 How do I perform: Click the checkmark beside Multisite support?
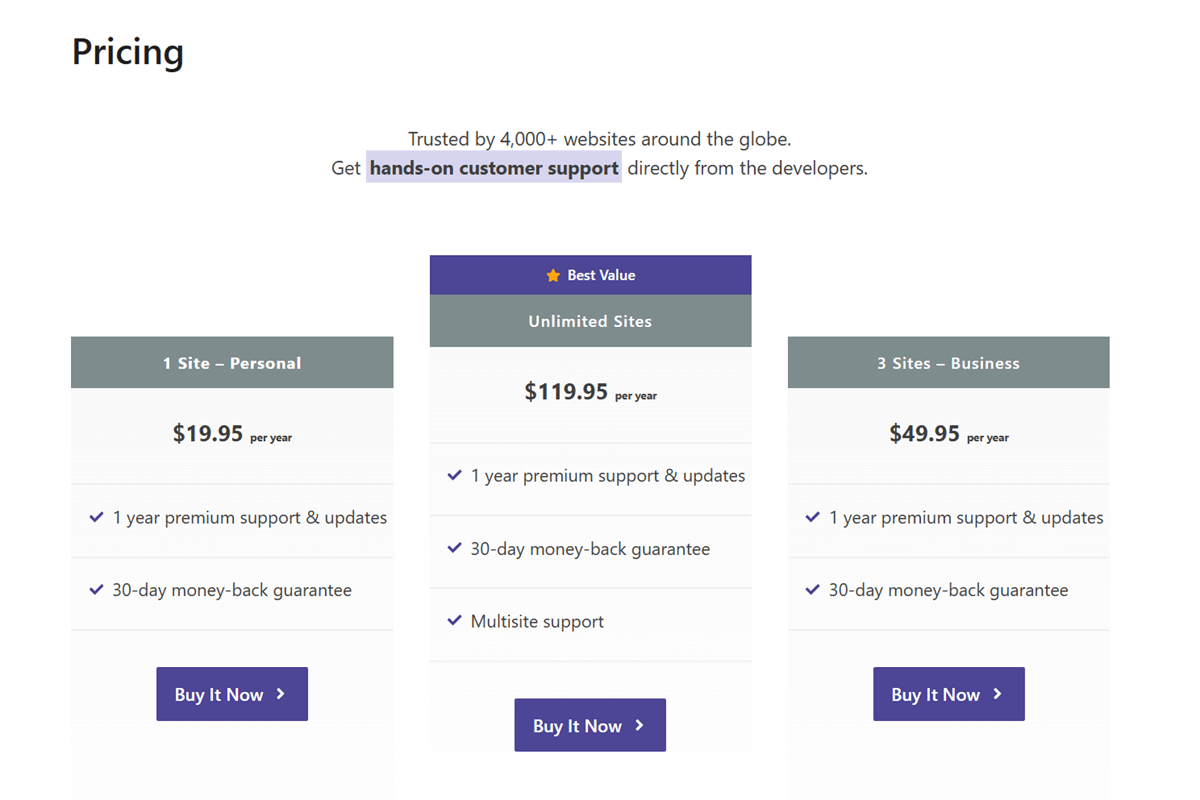456,620
